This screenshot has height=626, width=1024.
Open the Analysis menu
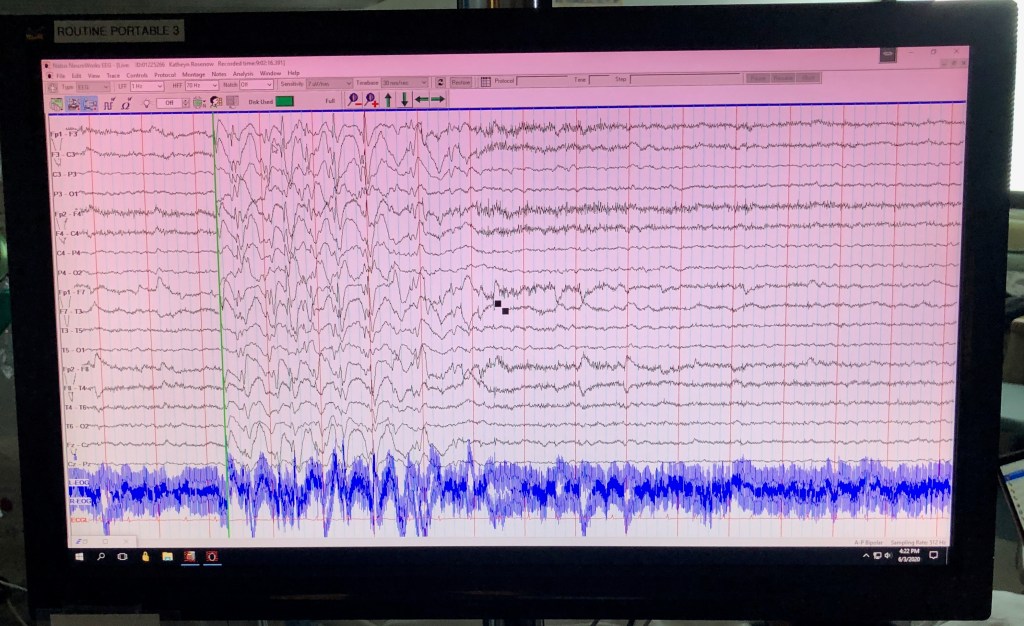tap(243, 73)
